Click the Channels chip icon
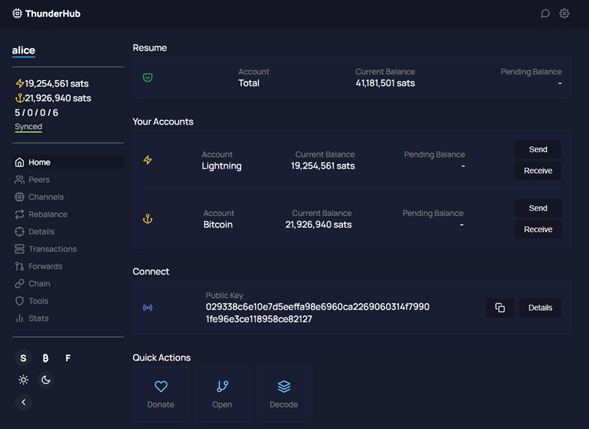This screenshot has width=589, height=429. 20,197
